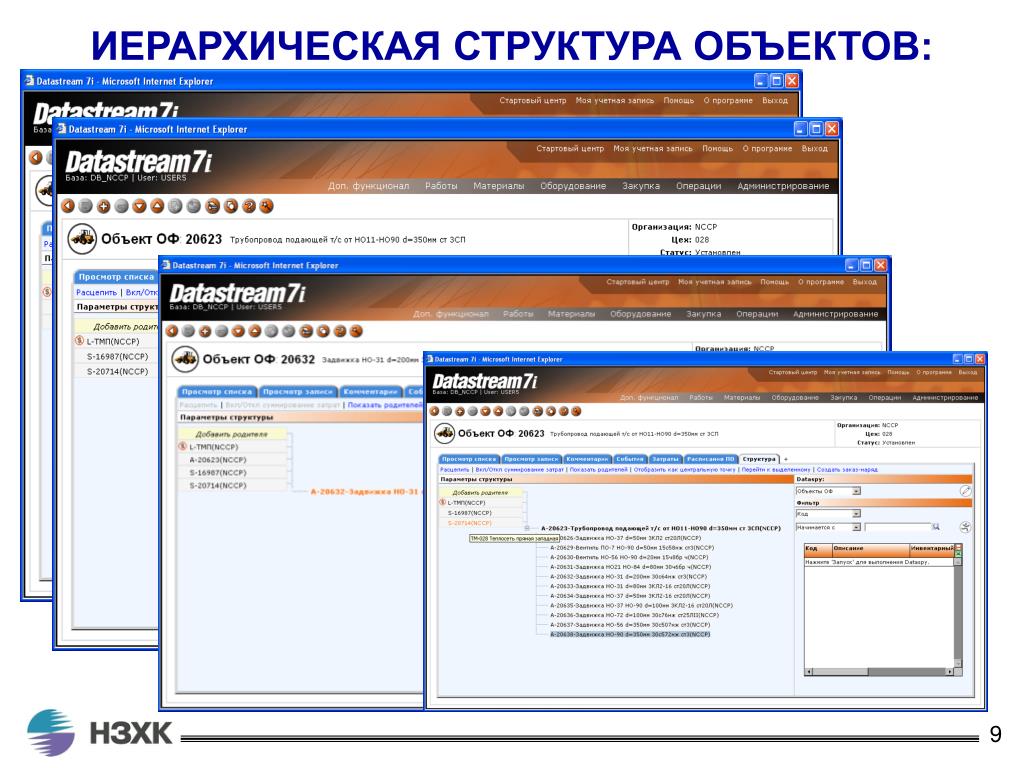Open Просмотр записи tab in 20632 window
1024x768 pixels.
298,392
